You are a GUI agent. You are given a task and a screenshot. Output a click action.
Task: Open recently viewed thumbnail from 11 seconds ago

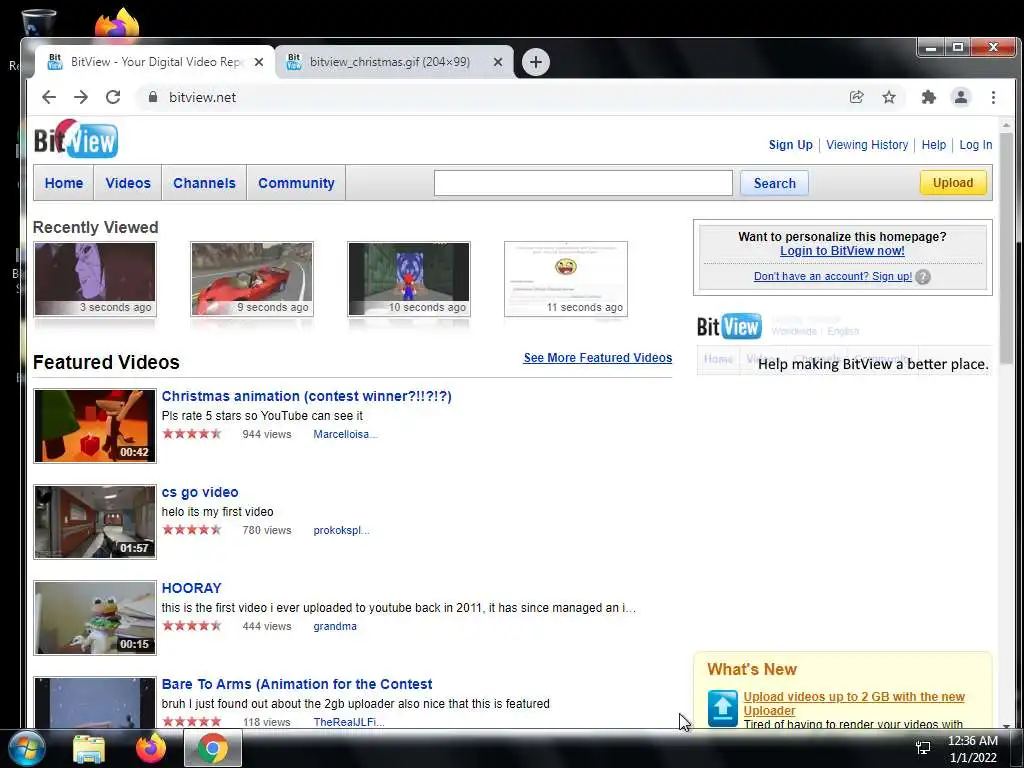(x=566, y=279)
